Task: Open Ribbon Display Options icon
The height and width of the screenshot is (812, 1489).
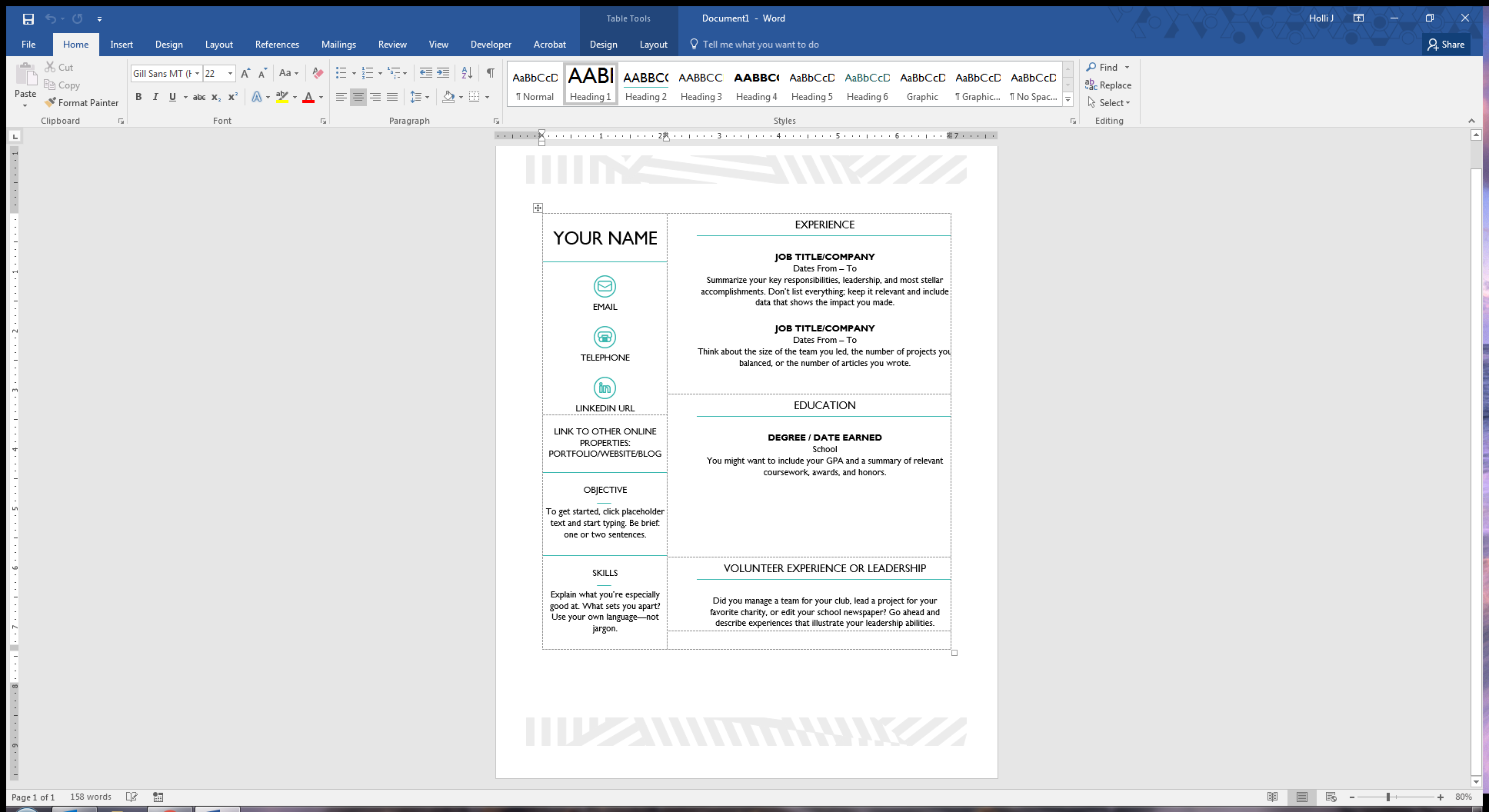Action: coord(1359,18)
